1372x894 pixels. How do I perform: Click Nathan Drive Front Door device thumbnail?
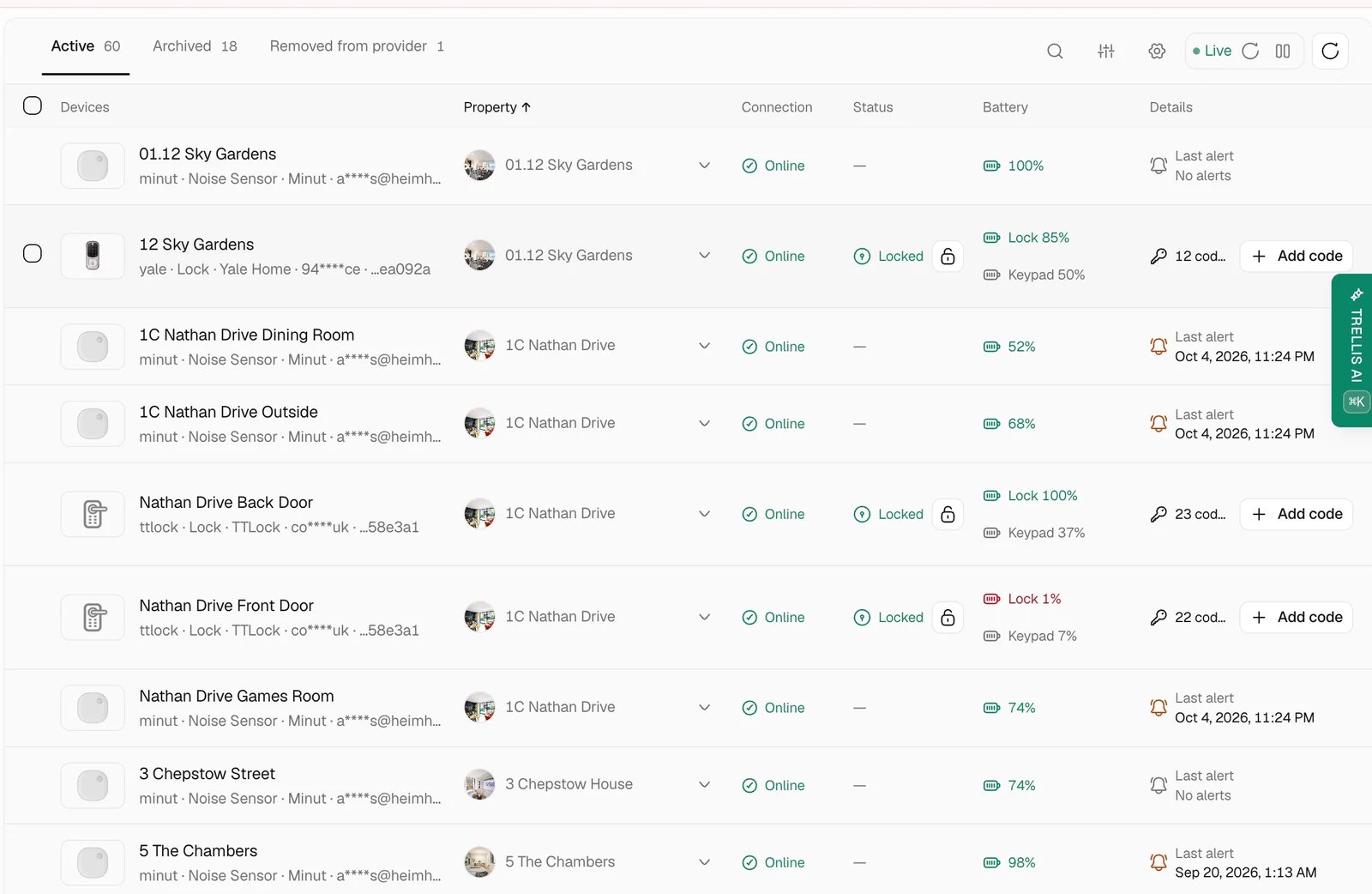point(93,617)
